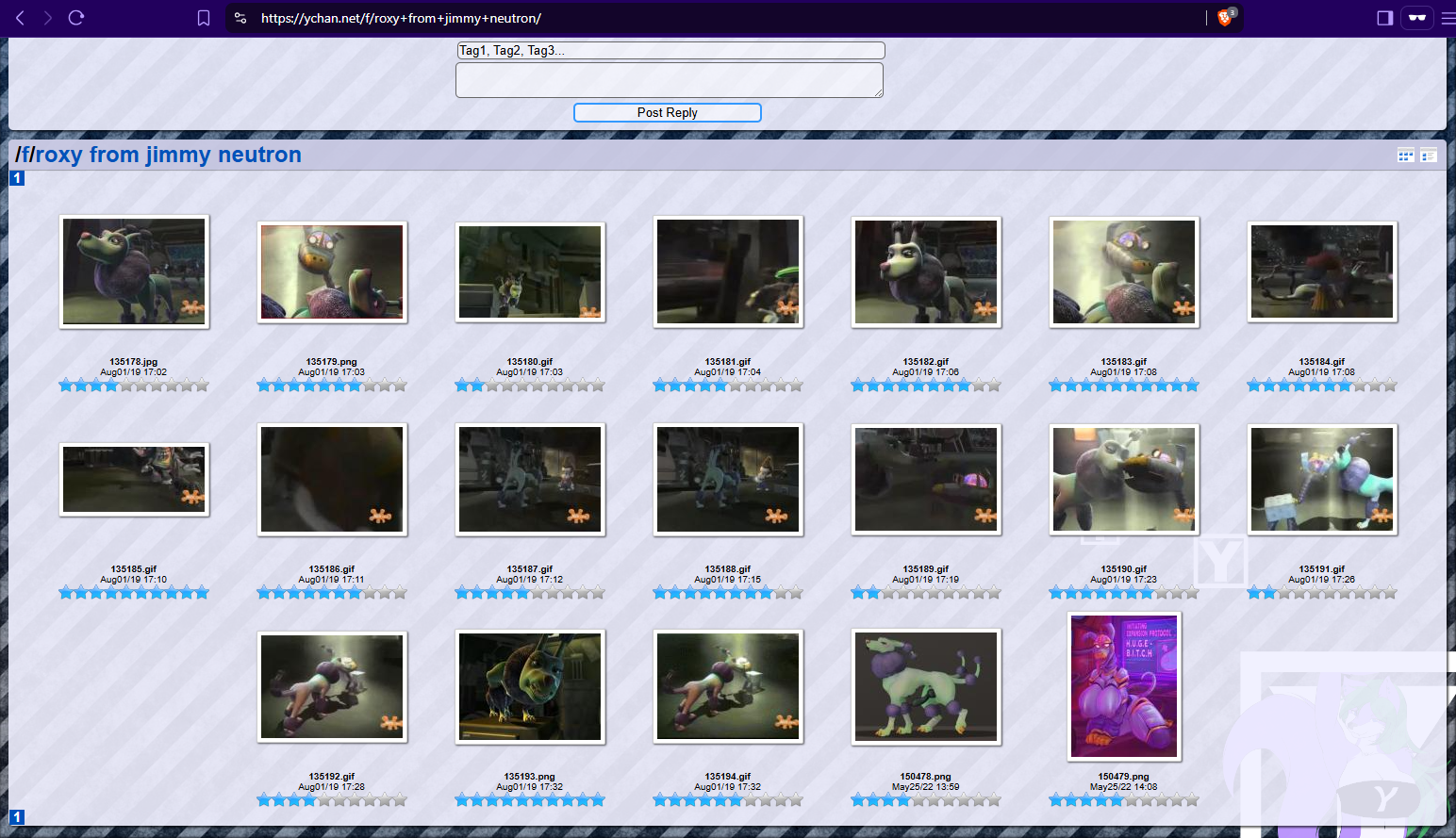The width and height of the screenshot is (1456, 838).
Task: Click the file name 135186.gif
Action: 332,569
